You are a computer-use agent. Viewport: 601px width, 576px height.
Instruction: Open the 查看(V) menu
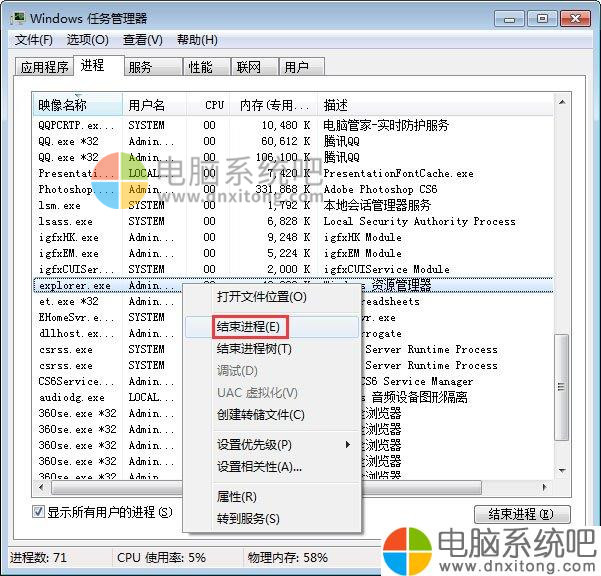click(143, 40)
